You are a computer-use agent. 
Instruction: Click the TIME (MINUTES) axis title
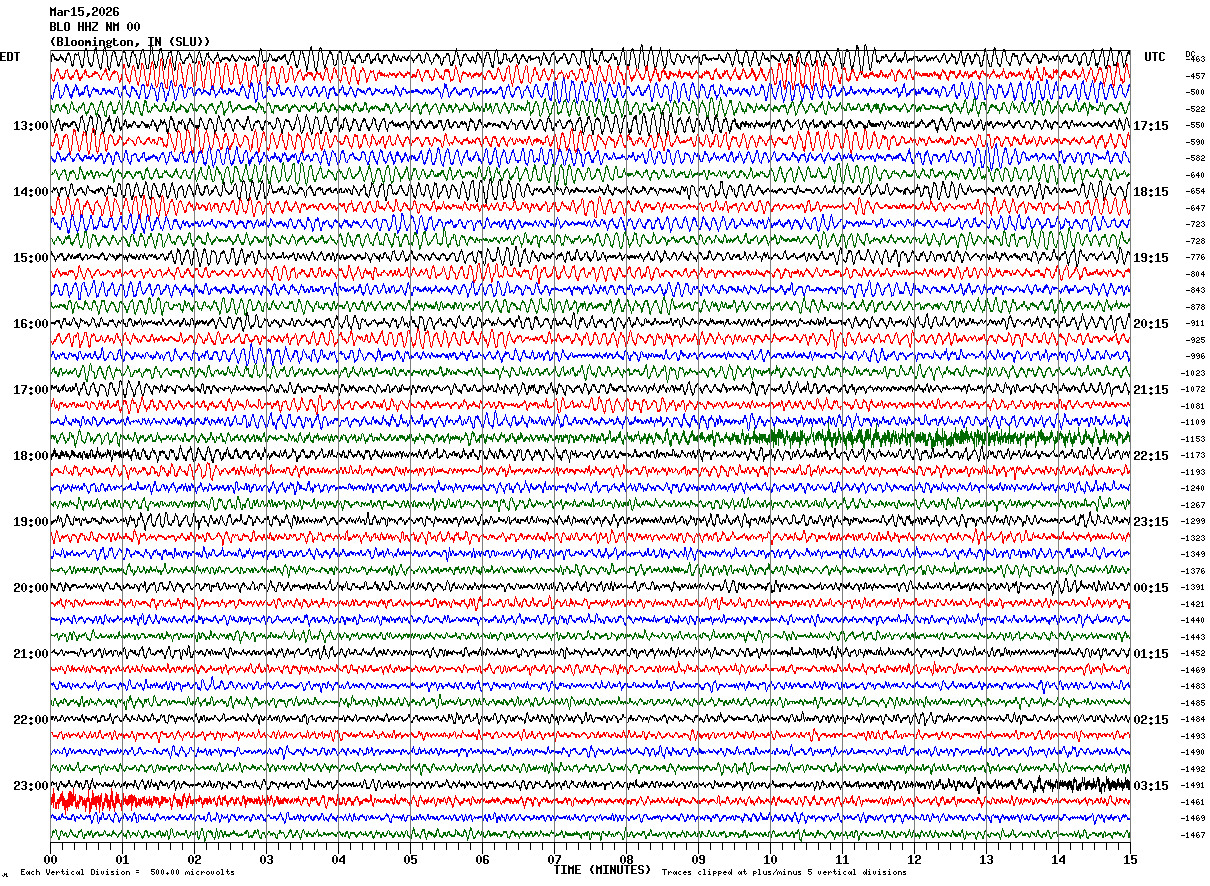point(601,870)
